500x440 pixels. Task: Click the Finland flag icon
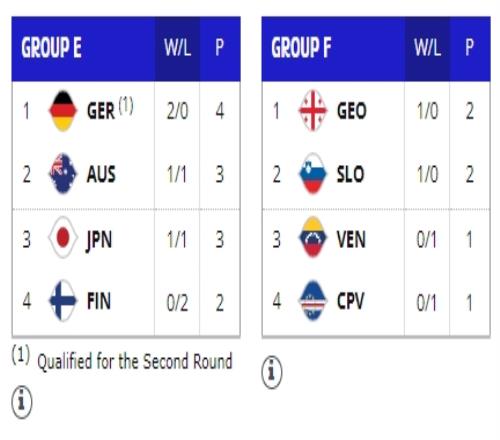(63, 301)
